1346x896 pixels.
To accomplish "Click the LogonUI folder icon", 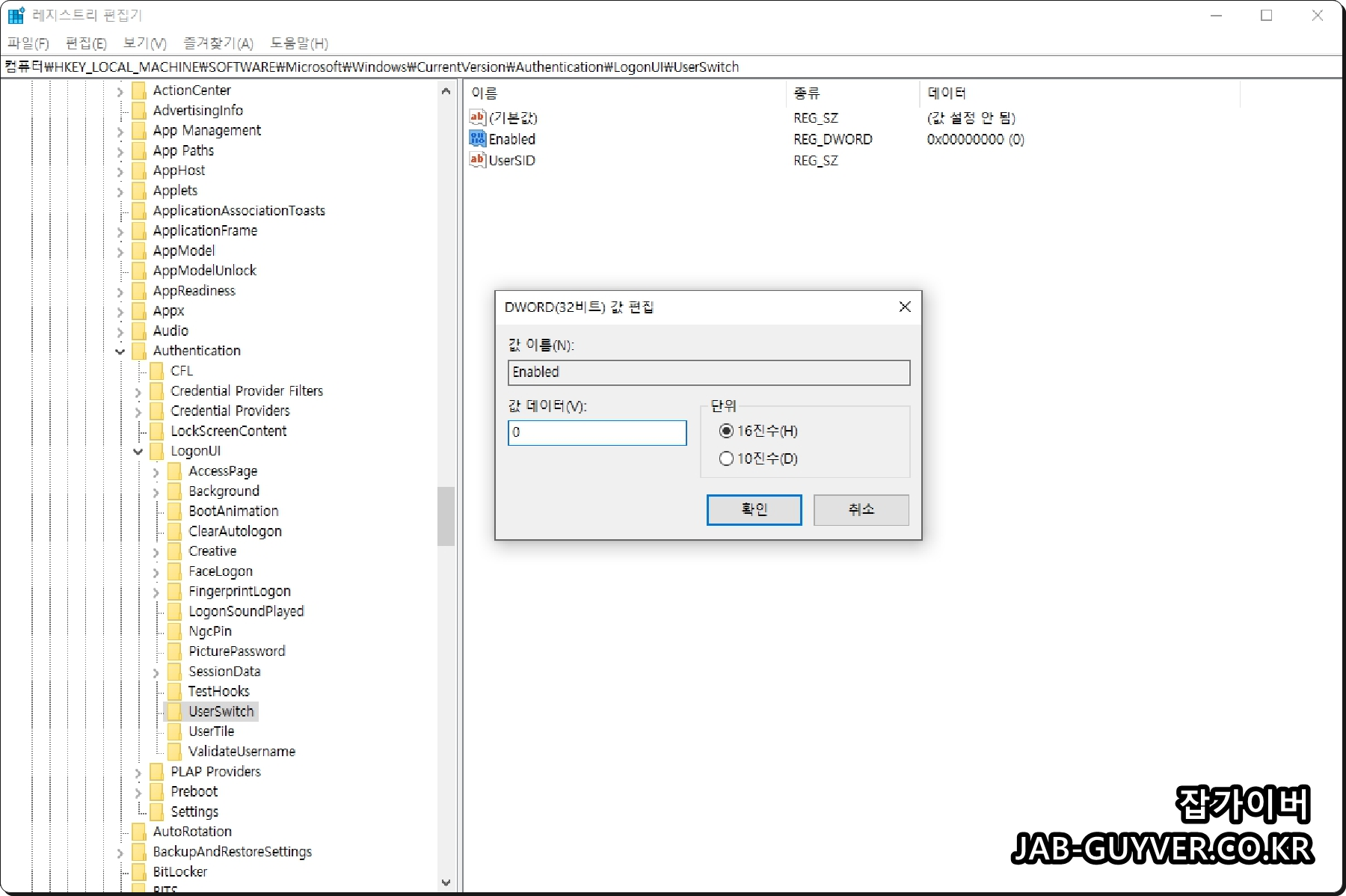I will tap(156, 451).
